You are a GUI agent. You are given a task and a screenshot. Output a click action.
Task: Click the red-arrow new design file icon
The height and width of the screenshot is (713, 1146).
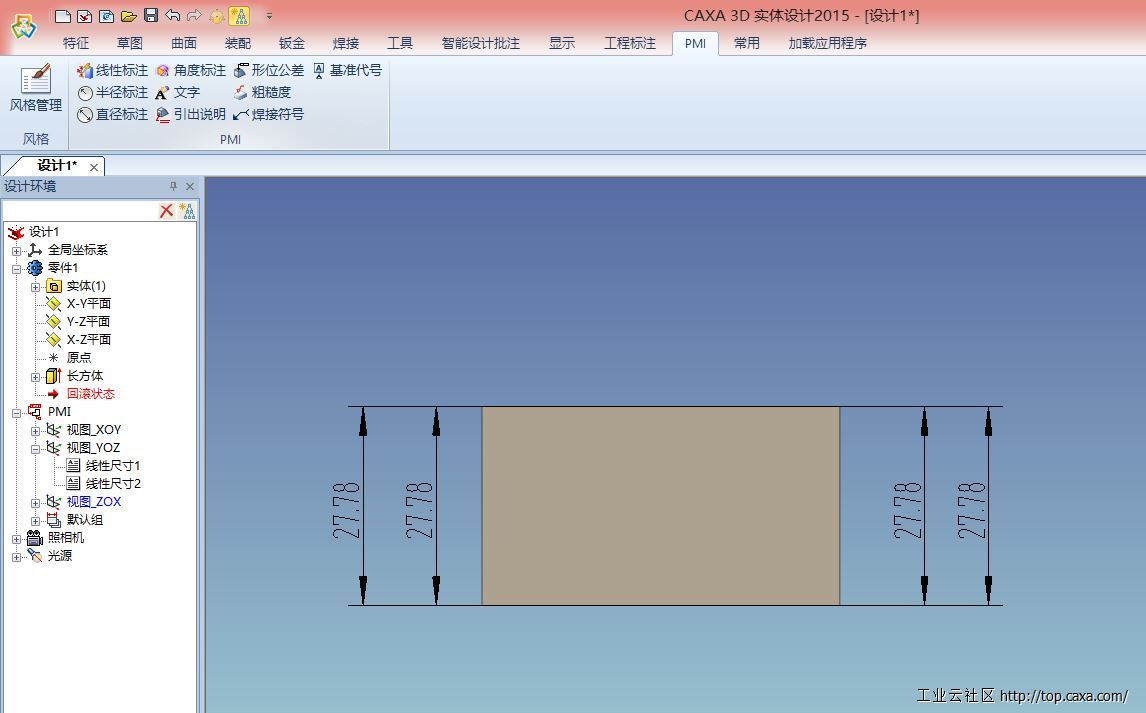point(85,15)
